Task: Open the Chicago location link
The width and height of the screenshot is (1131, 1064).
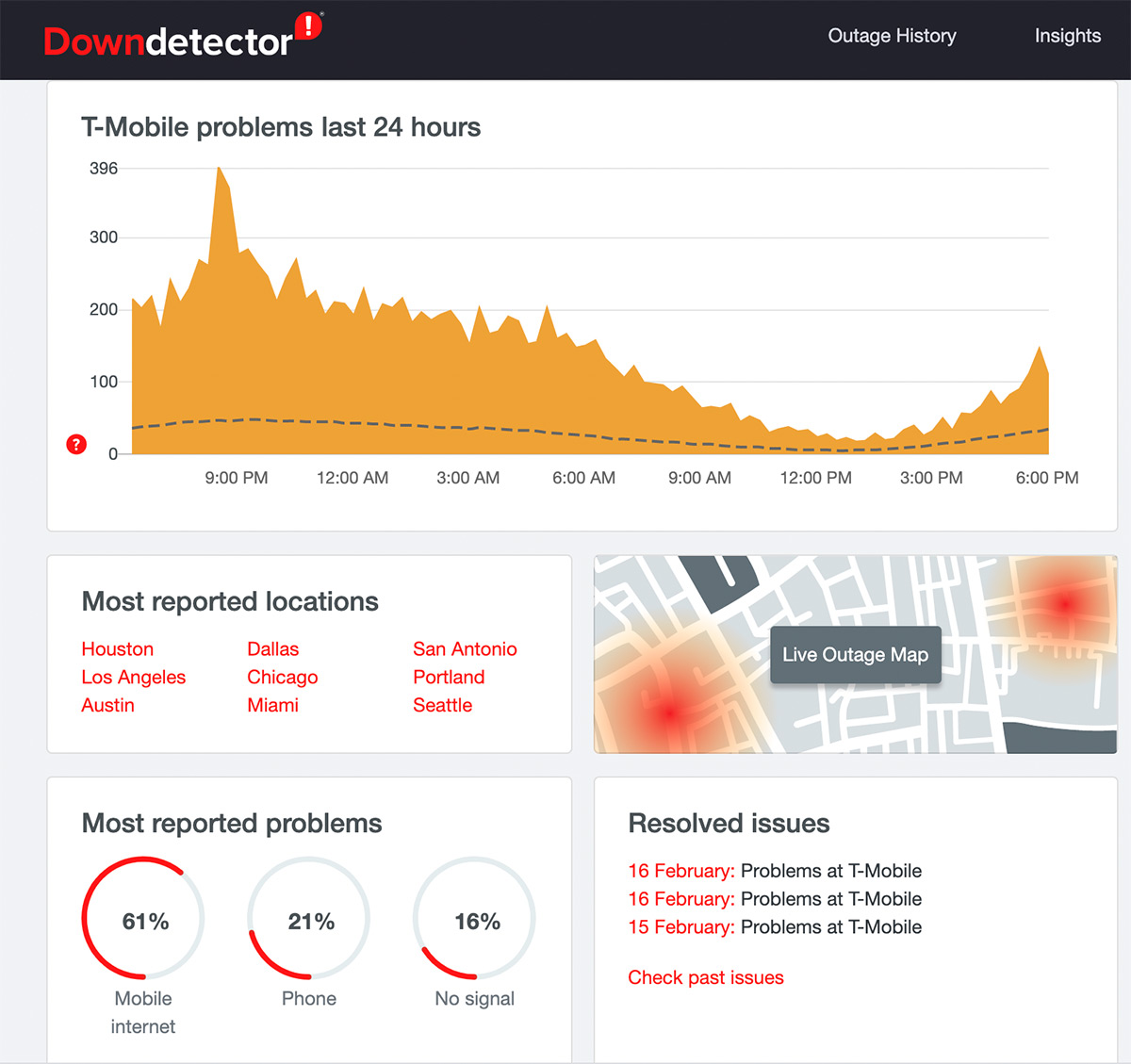Action: 283,677
